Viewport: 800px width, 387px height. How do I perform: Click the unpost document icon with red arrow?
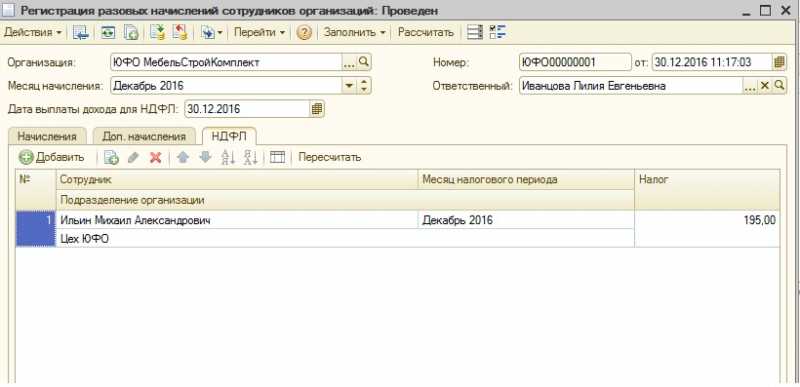pyautogui.click(x=180, y=33)
